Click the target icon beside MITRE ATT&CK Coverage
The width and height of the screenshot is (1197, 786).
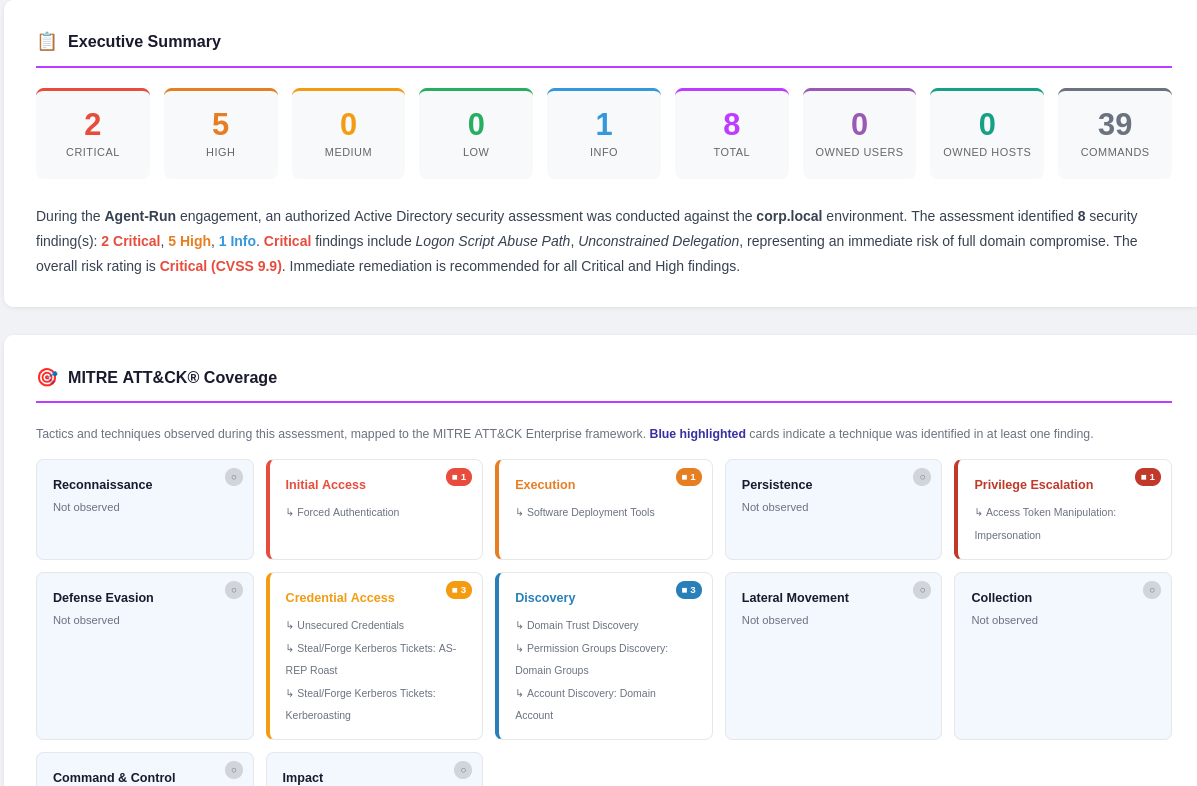coord(47,377)
